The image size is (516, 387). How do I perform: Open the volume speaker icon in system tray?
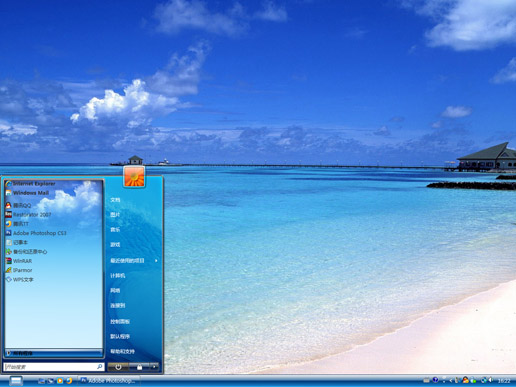tap(491, 380)
